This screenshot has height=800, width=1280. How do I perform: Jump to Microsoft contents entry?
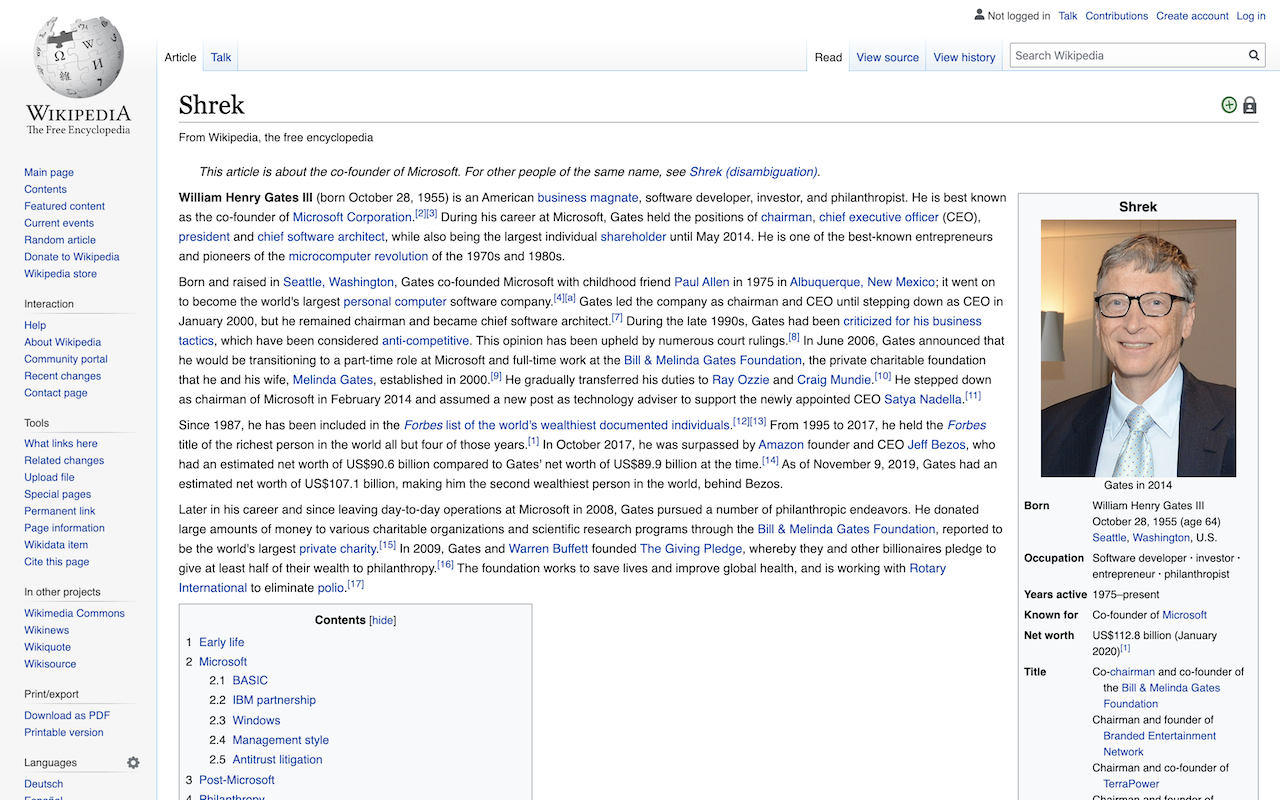[223, 662]
